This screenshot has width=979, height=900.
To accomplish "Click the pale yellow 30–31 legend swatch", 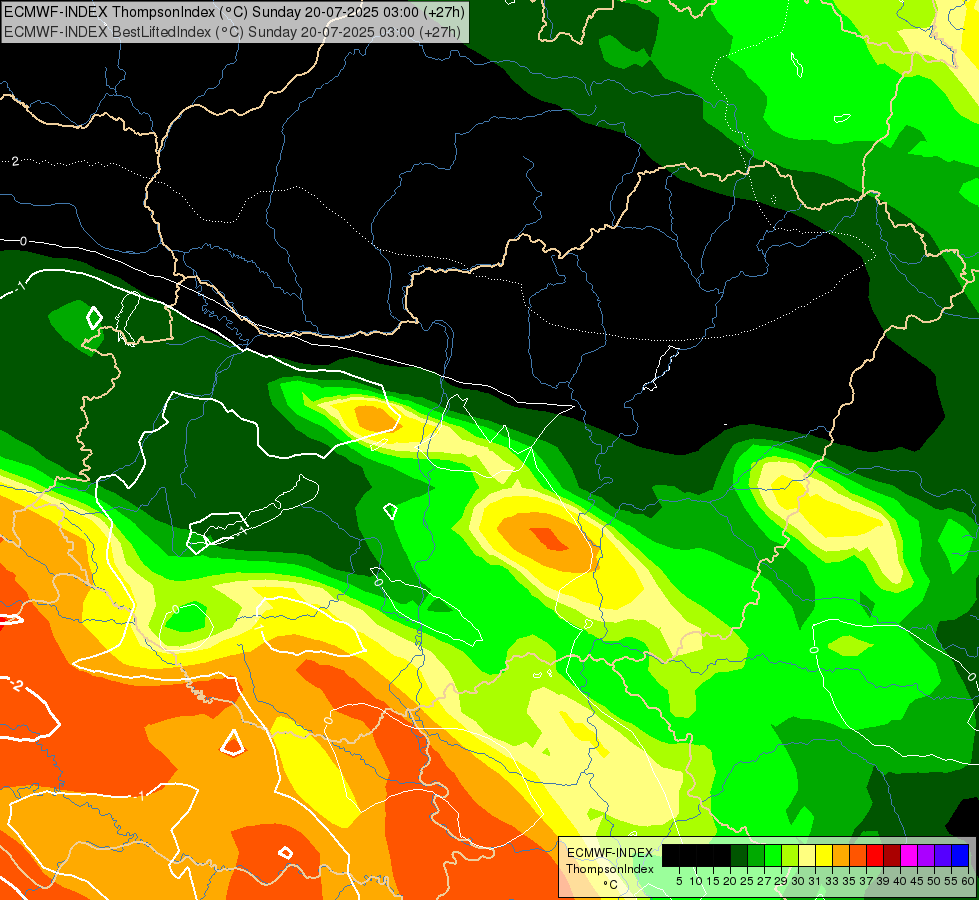I will pos(807,855).
